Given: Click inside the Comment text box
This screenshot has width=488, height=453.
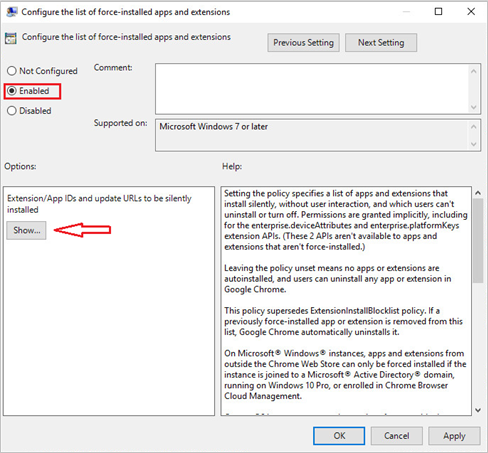Looking at the screenshot, I should point(311,89).
